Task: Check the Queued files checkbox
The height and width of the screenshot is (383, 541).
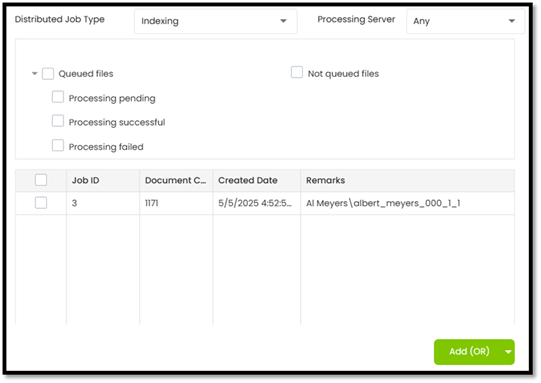Action: click(48, 73)
